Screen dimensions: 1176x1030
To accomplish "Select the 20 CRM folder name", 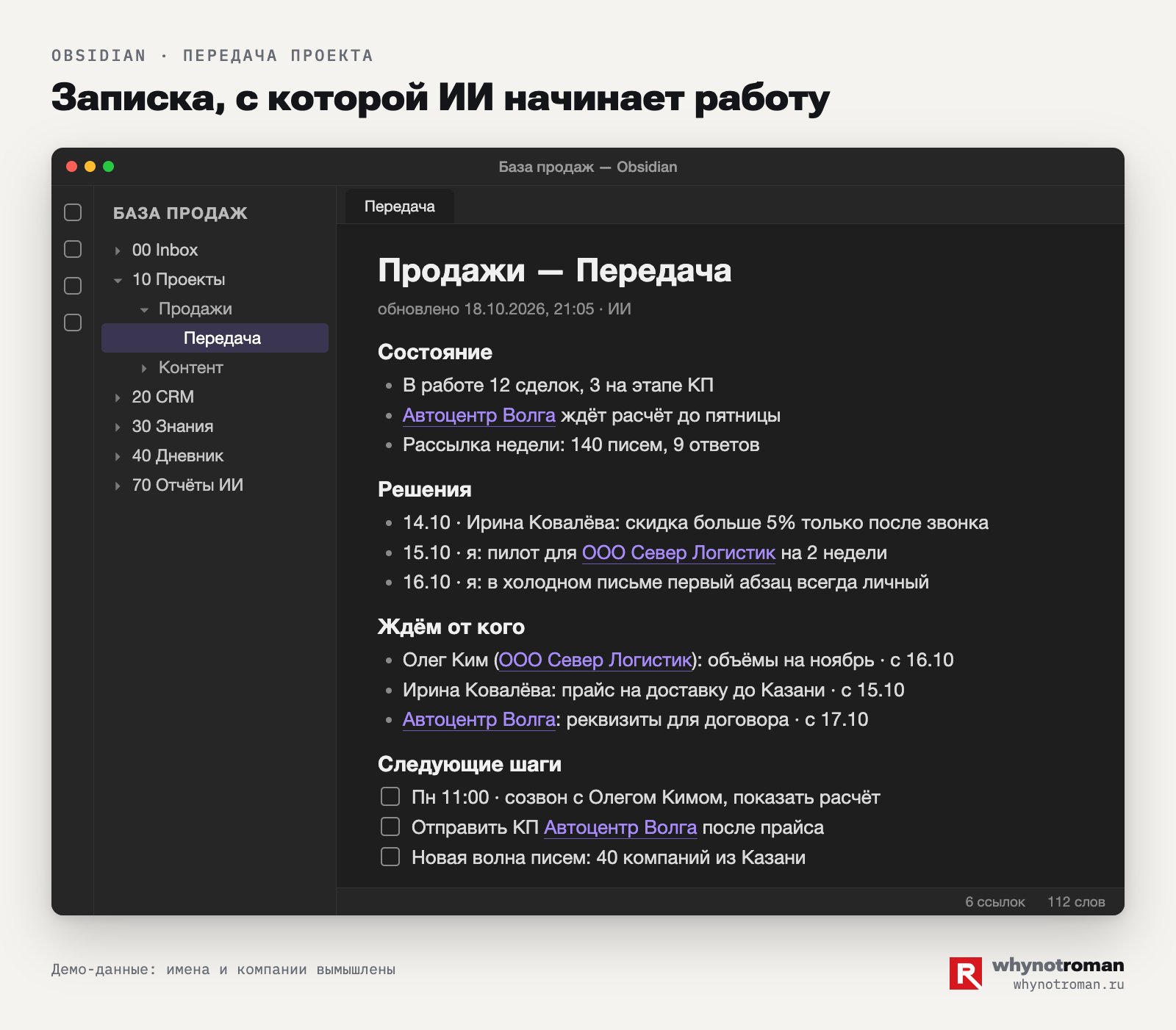I will tap(163, 397).
